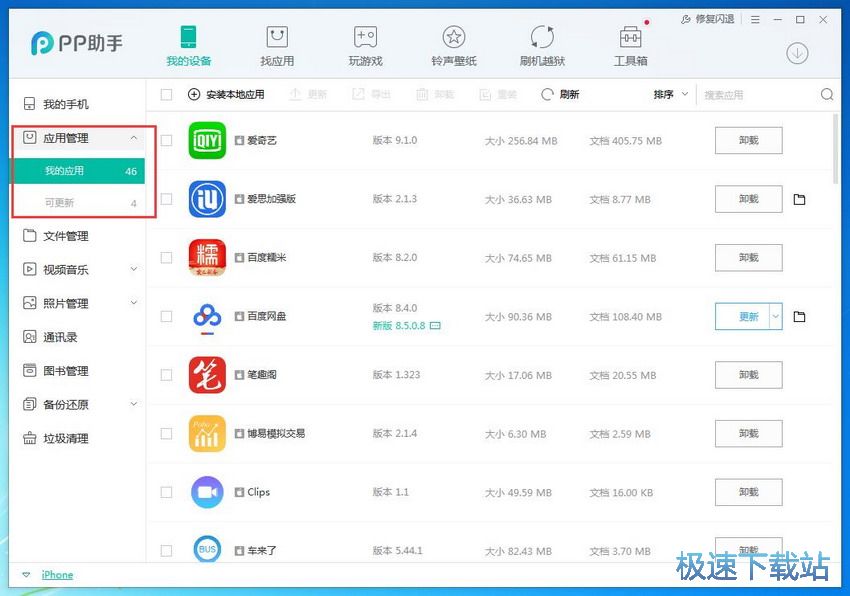Click the download manager arrow icon

797,53
